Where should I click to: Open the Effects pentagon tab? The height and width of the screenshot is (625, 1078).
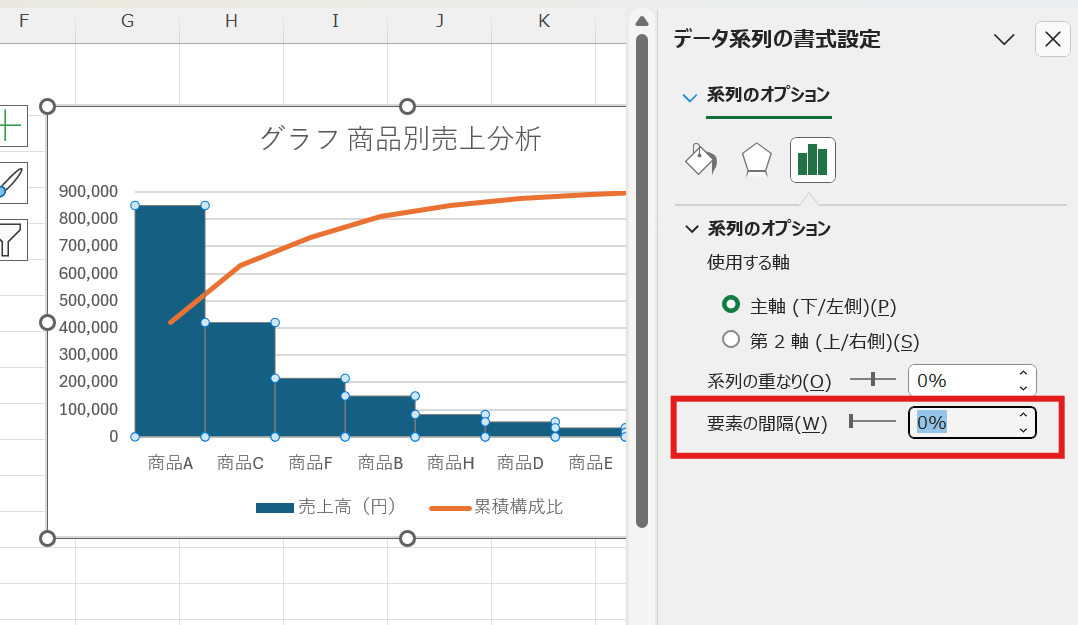[756, 160]
